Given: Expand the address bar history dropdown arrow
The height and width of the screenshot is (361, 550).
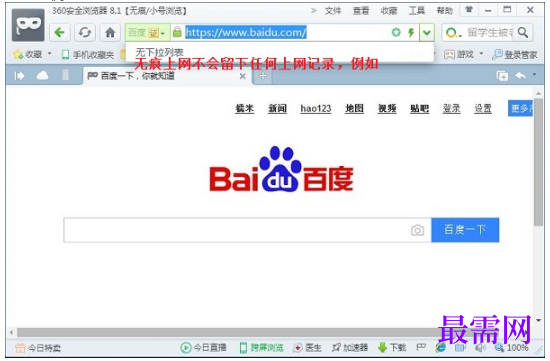Looking at the screenshot, I should (427, 33).
